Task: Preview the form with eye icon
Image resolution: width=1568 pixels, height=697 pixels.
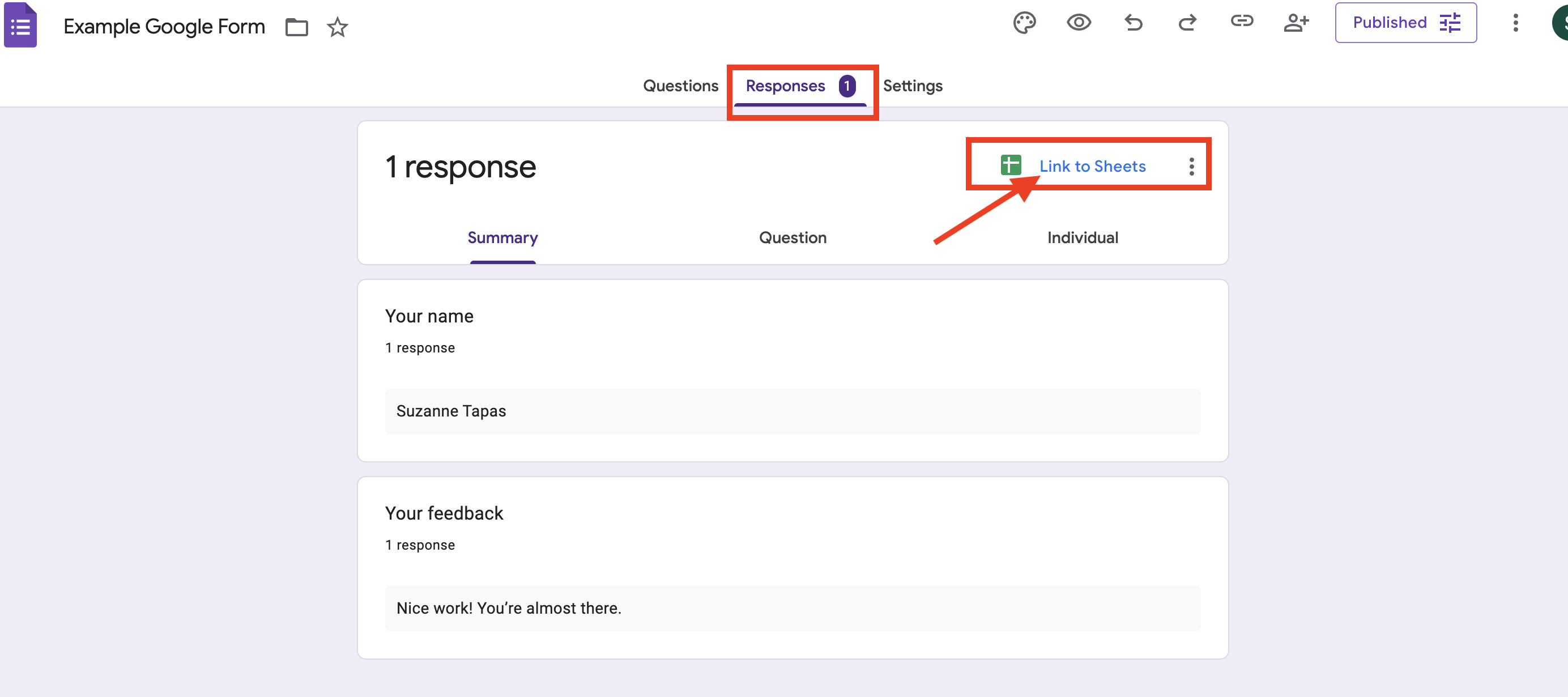Action: click(1079, 23)
